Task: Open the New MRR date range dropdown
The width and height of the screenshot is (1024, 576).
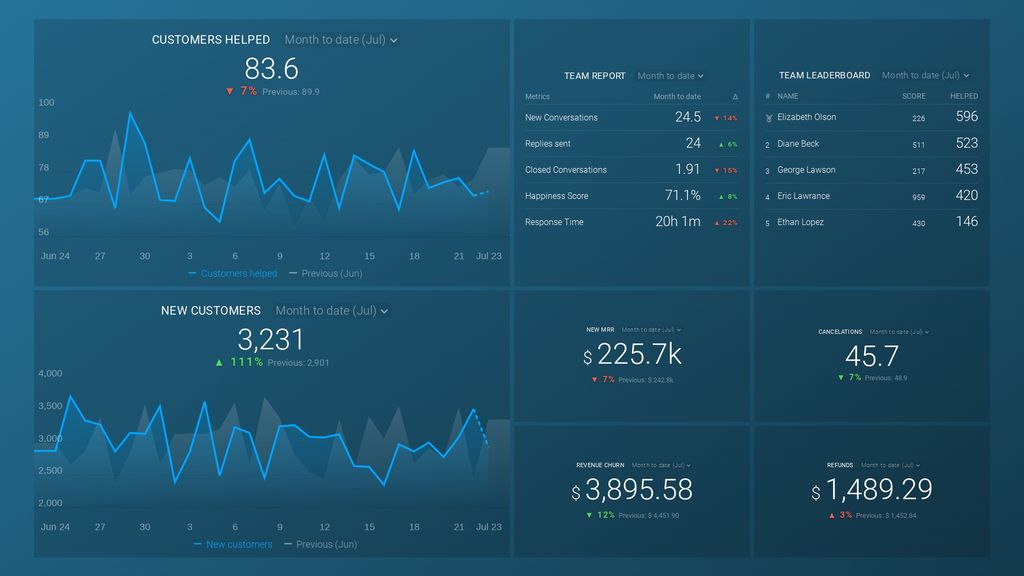Action: click(x=651, y=330)
